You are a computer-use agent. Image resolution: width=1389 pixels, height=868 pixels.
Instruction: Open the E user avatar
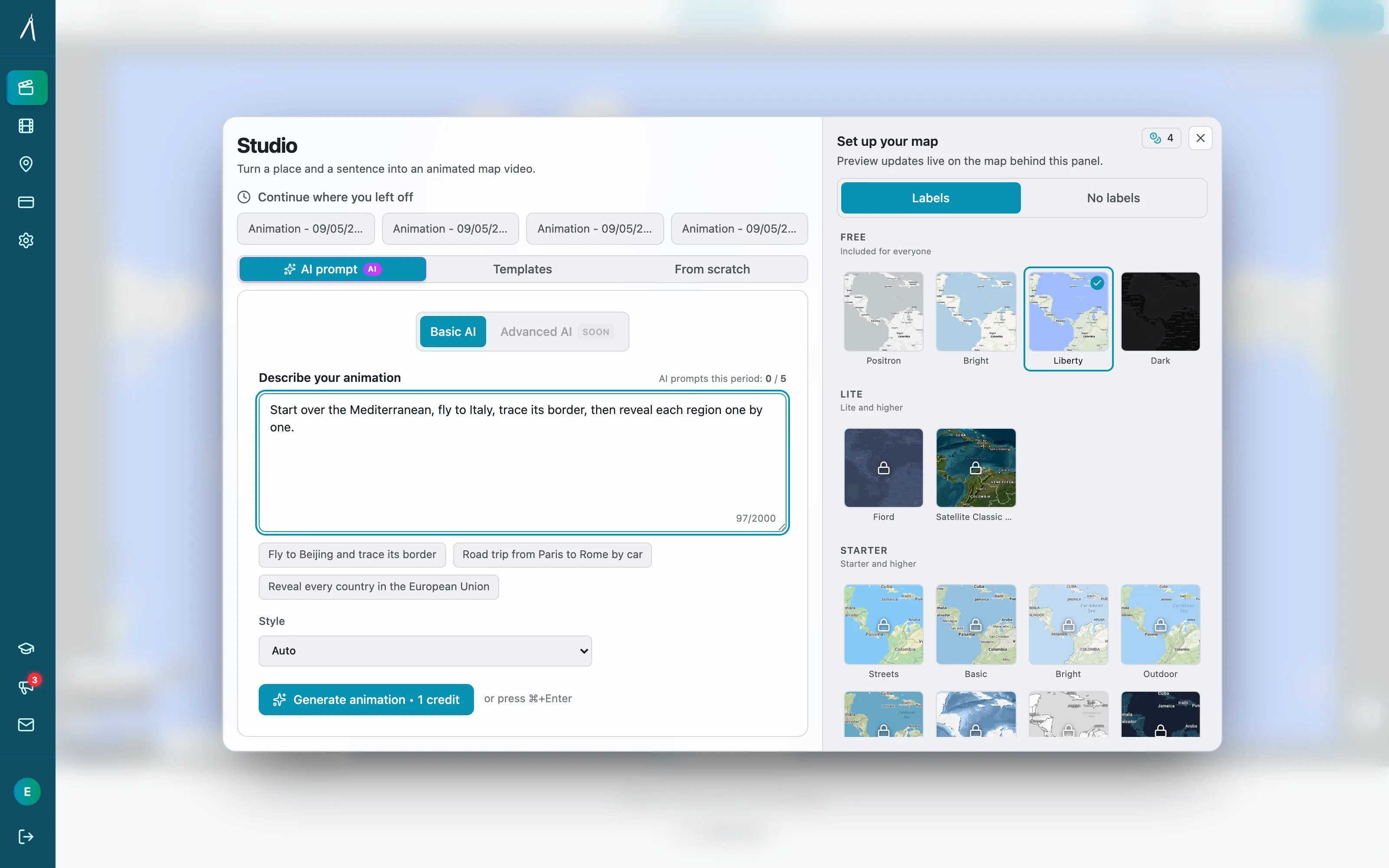tap(27, 792)
